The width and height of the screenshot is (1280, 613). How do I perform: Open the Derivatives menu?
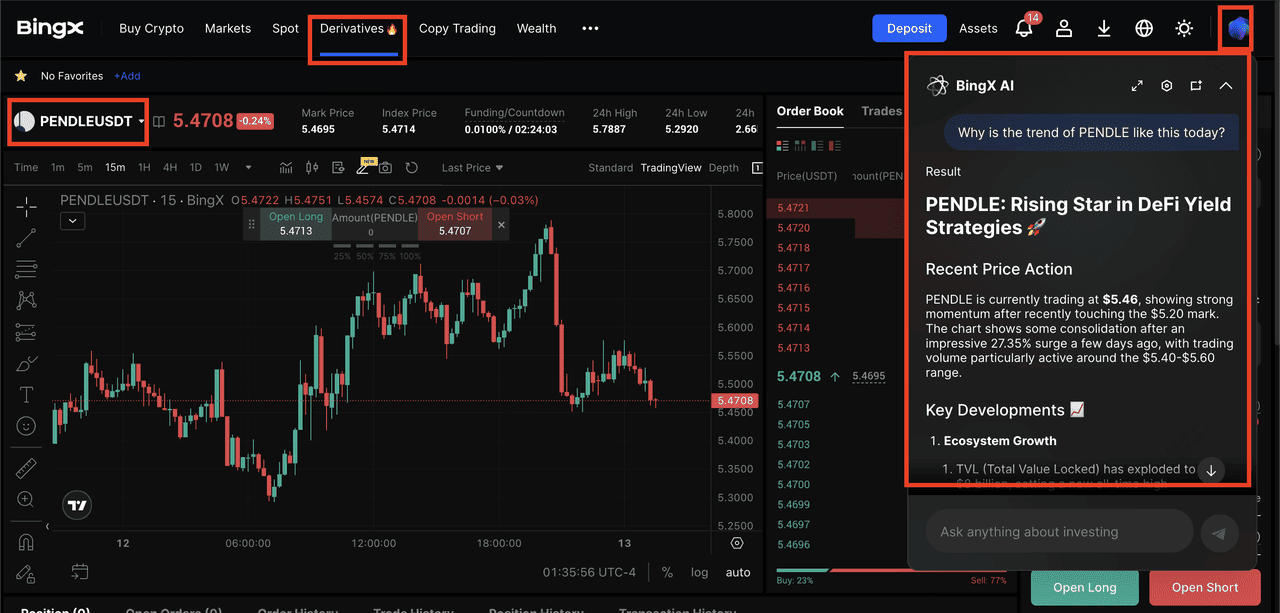(x=358, y=28)
